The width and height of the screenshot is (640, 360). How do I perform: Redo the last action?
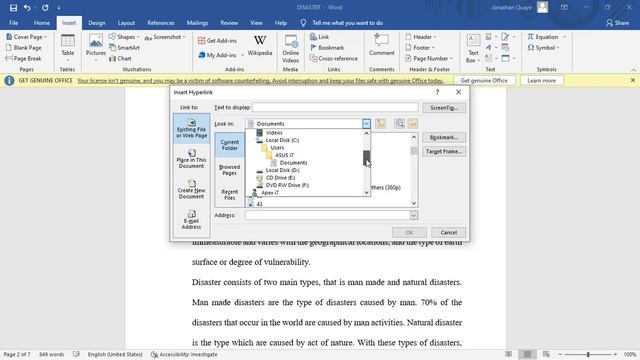pyautogui.click(x=45, y=7)
